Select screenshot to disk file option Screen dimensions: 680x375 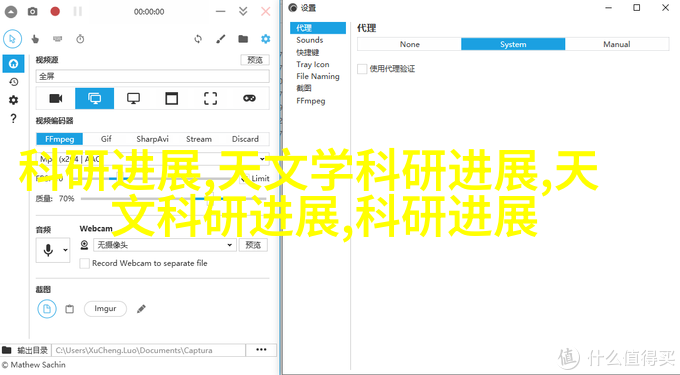coord(47,309)
